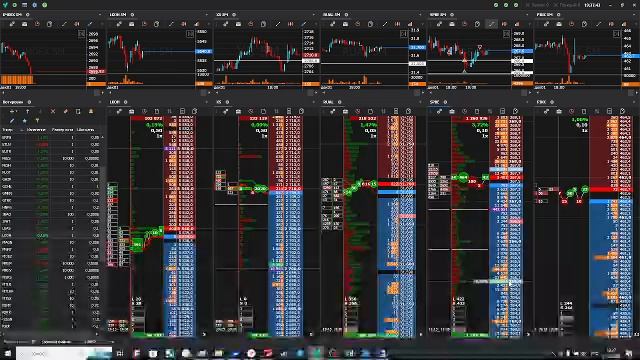Select the SPBE order book title tab
Viewport: 640px width, 360px height.
click(x=435, y=102)
